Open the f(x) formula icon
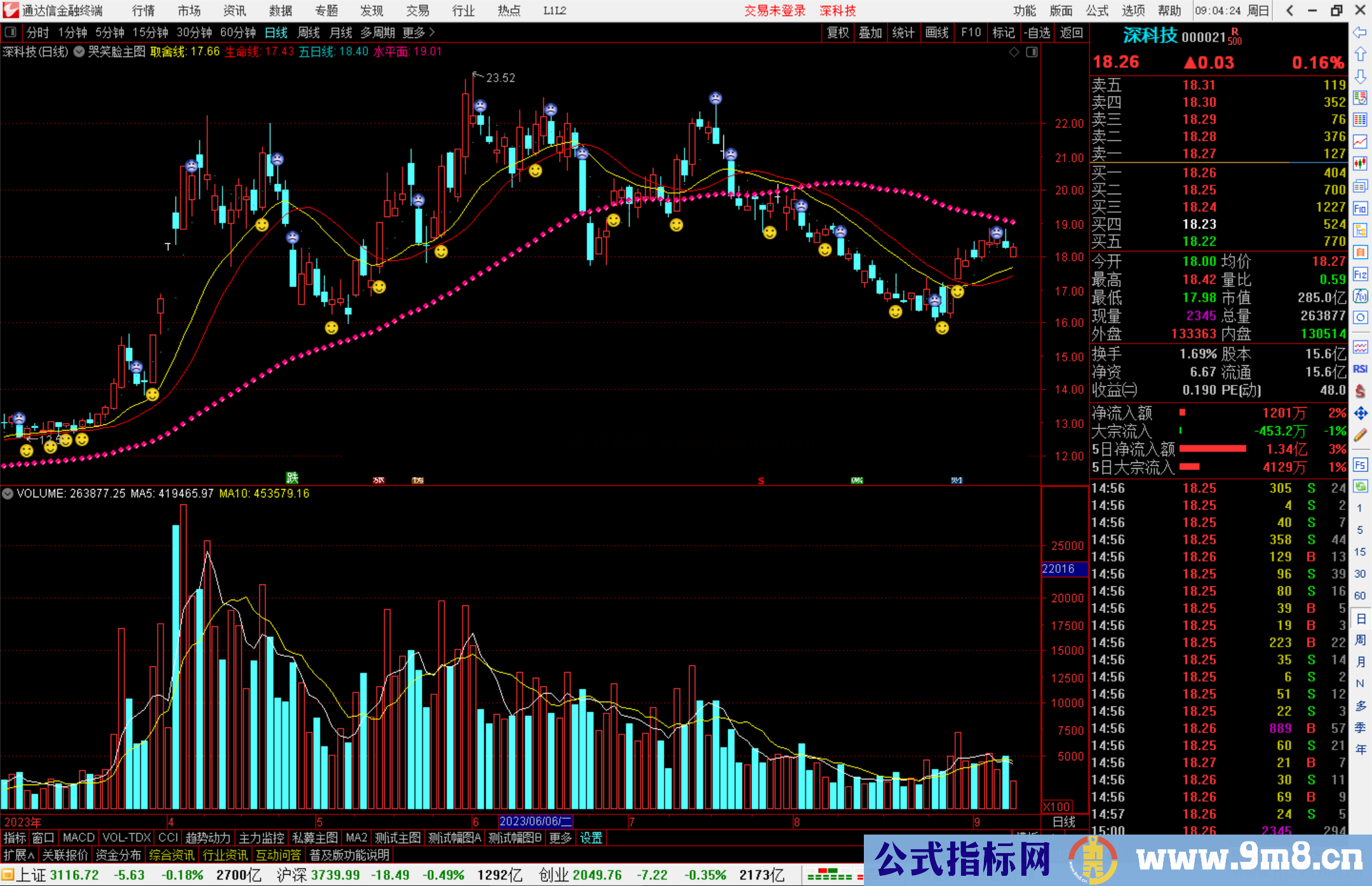1372x886 pixels. pos(1360,296)
